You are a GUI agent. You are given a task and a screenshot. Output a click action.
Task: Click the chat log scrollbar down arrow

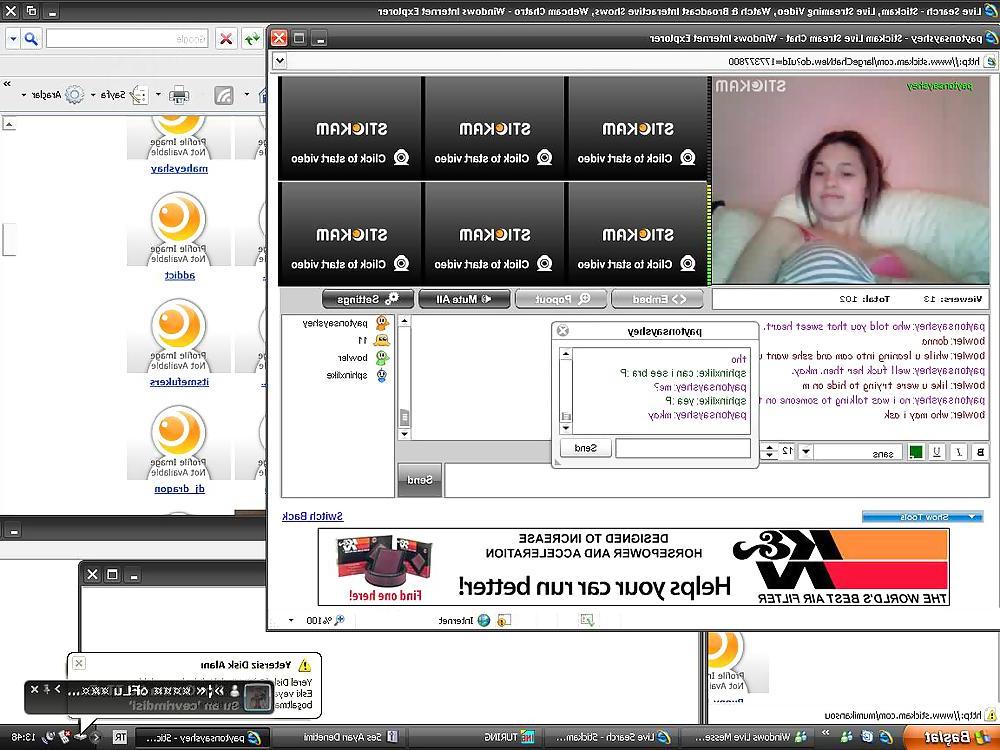(404, 434)
